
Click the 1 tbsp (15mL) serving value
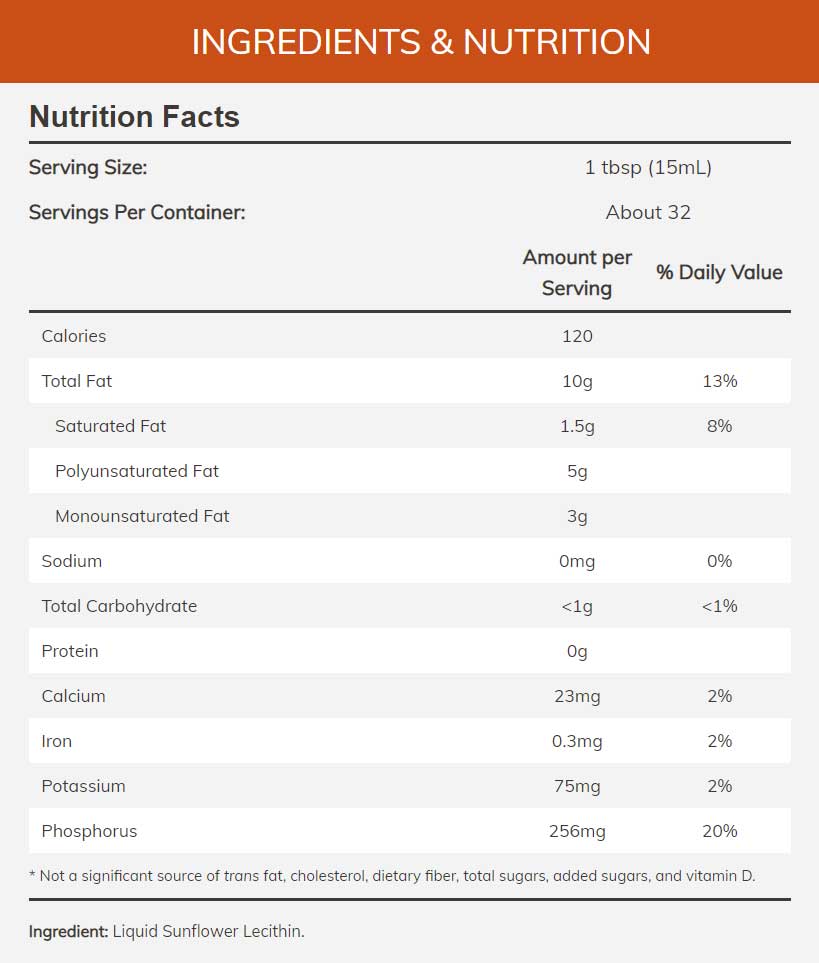click(x=648, y=168)
